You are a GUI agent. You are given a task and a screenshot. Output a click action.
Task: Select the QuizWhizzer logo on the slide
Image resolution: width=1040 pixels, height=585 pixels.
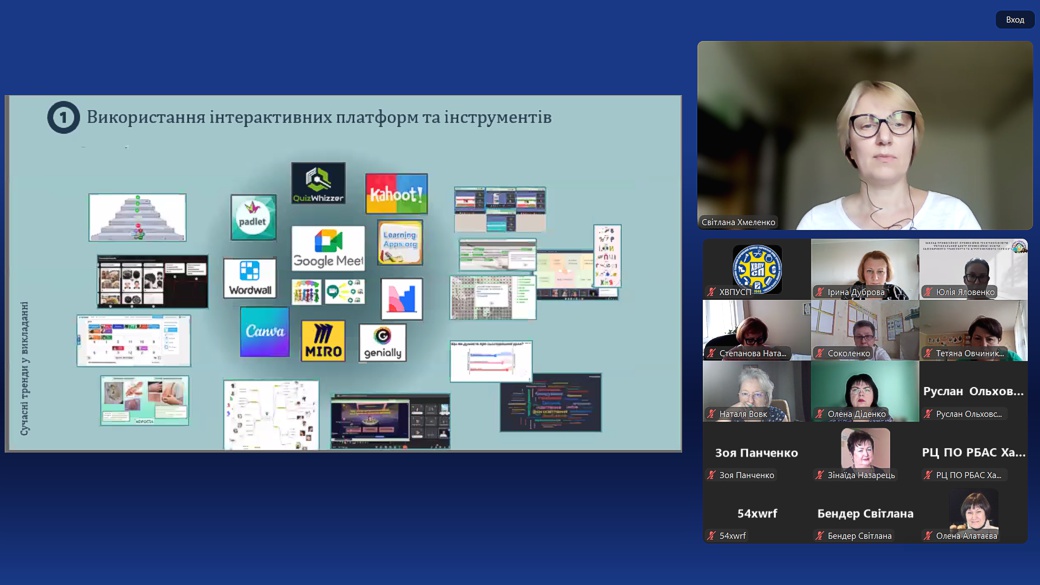pyautogui.click(x=318, y=183)
